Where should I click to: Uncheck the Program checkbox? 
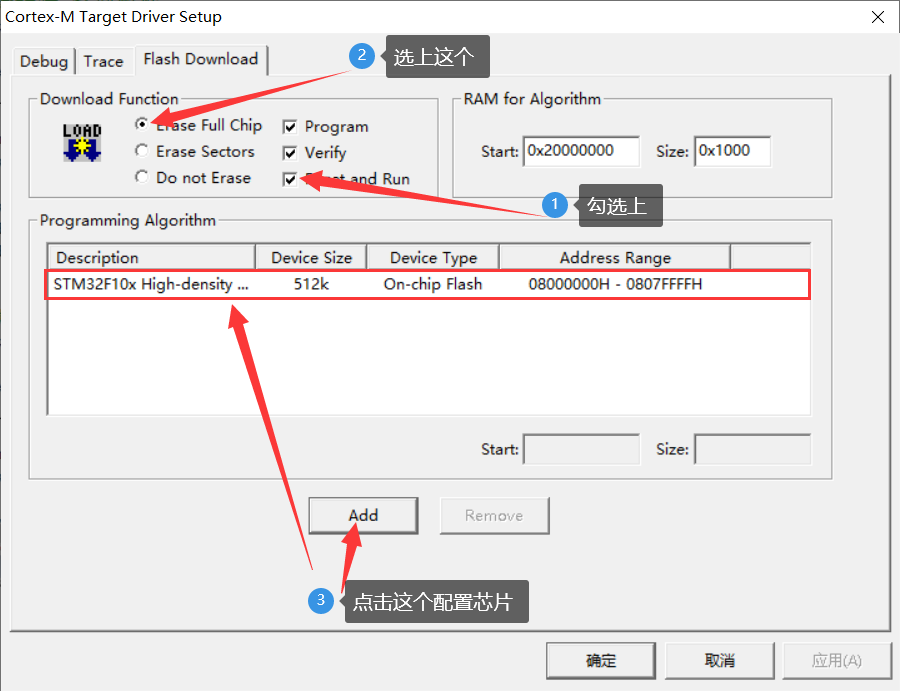coord(288,127)
